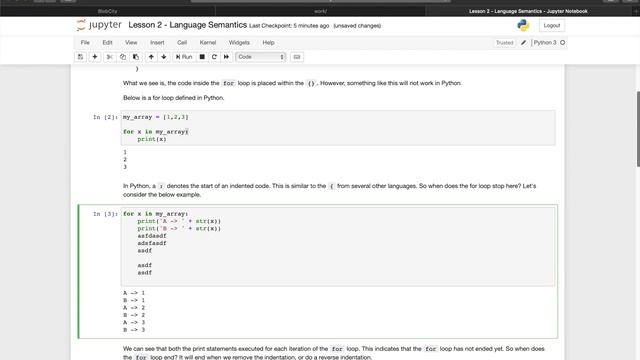
Task: Click into code cell In [2]
Action: [338, 128]
